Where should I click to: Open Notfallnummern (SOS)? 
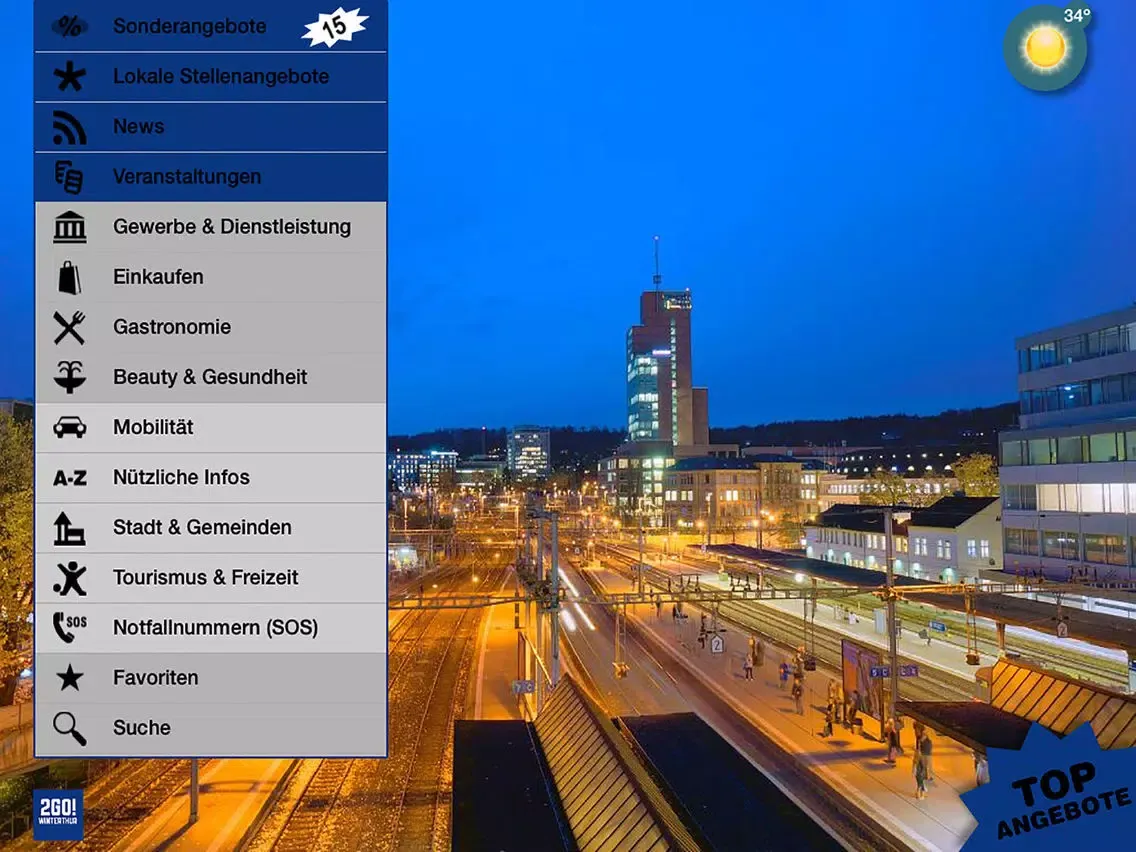pos(211,627)
